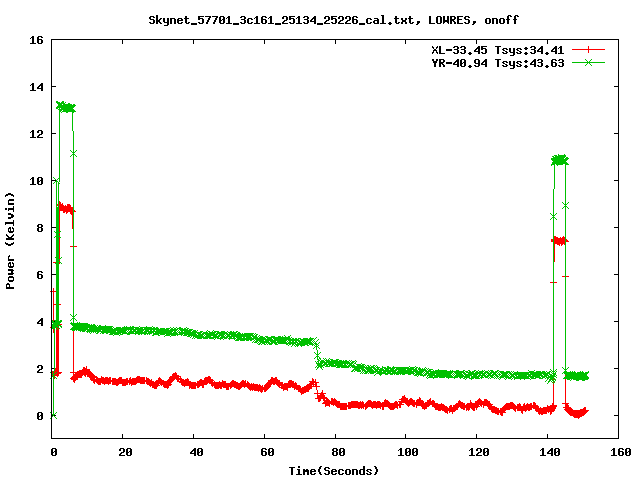
Task: Click the red line sample in legend
Action: pyautogui.click(x=588, y=50)
